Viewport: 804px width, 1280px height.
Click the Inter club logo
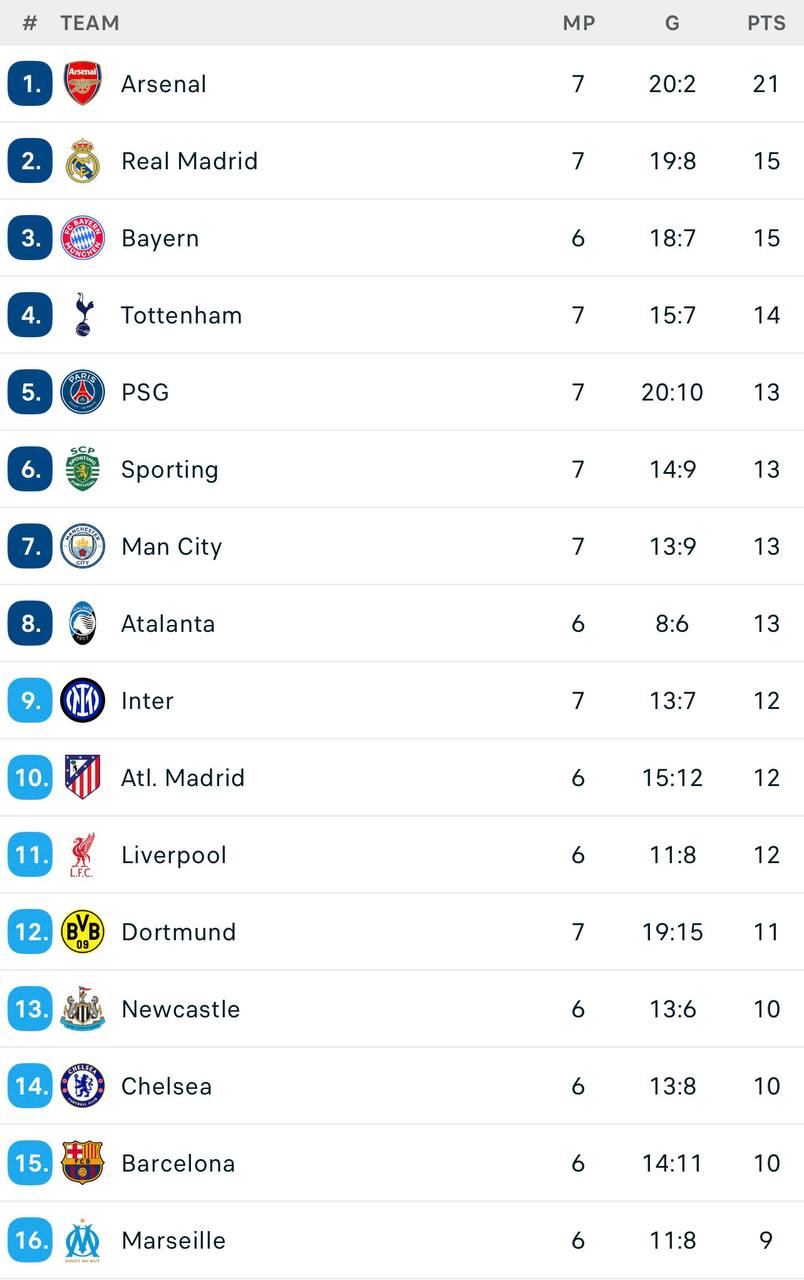(x=82, y=700)
